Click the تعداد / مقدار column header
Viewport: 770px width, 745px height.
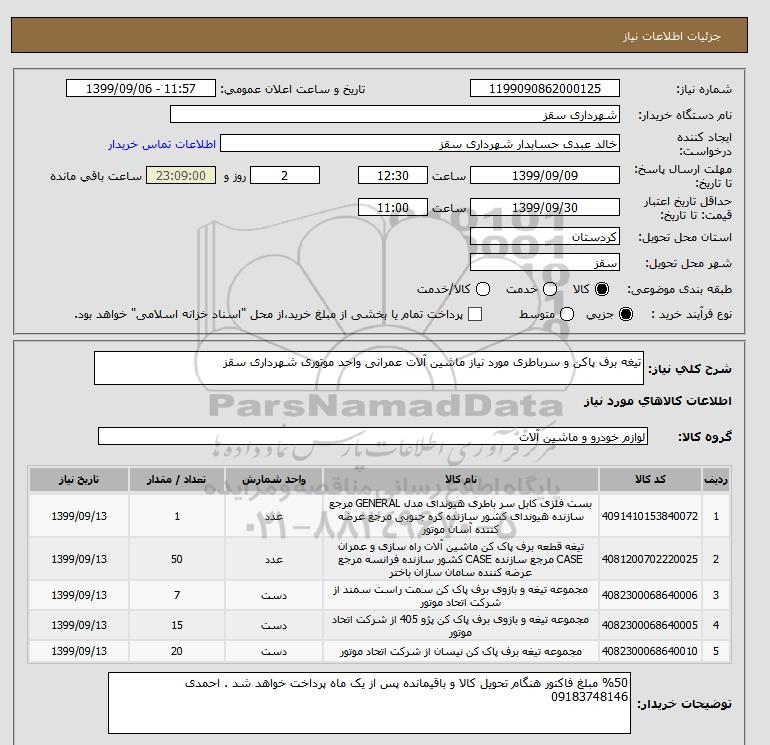tap(177, 479)
